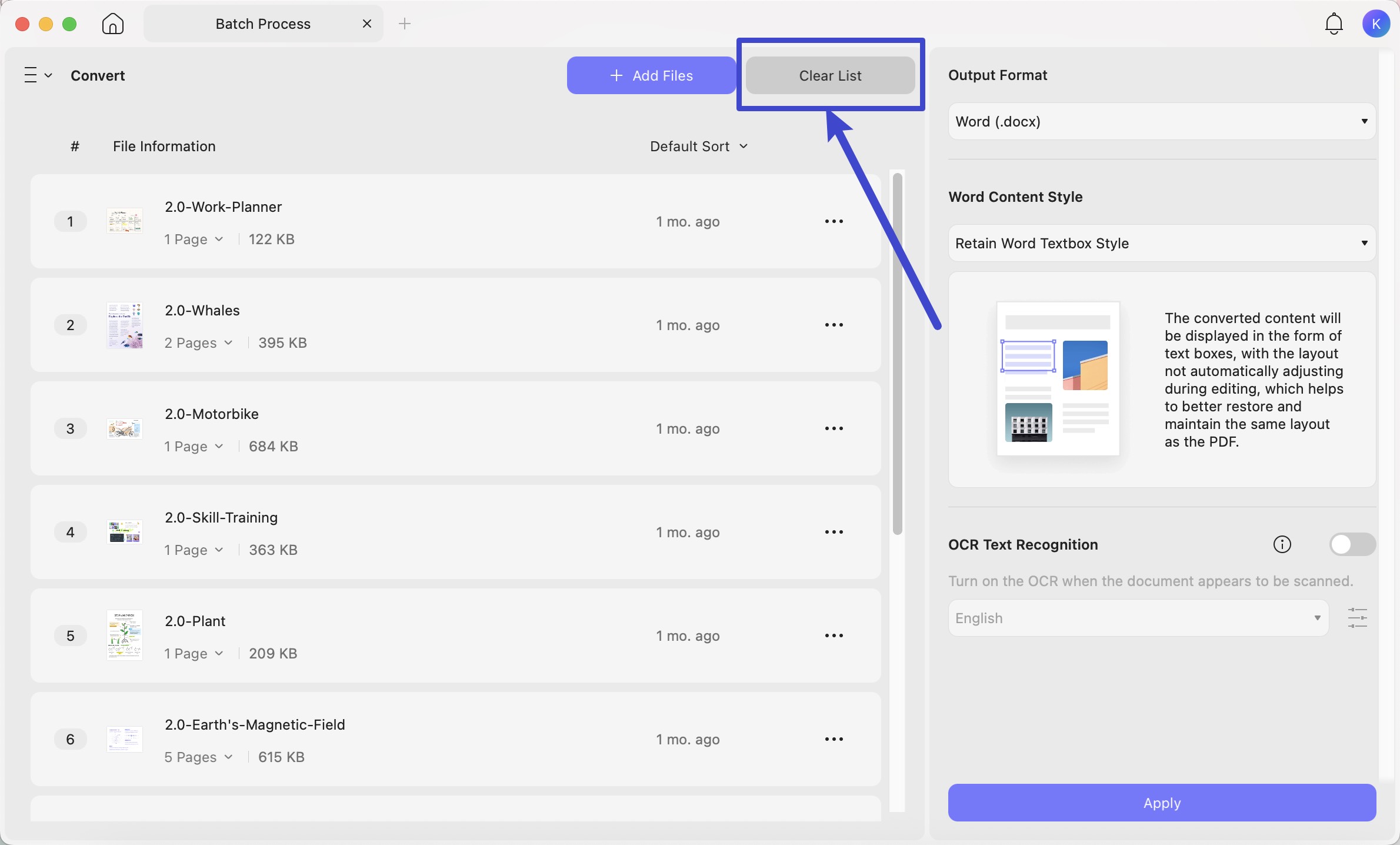The height and width of the screenshot is (845, 1400).
Task: Select file name 2.0-Earth's-Magnetic-Field
Action: point(255,724)
